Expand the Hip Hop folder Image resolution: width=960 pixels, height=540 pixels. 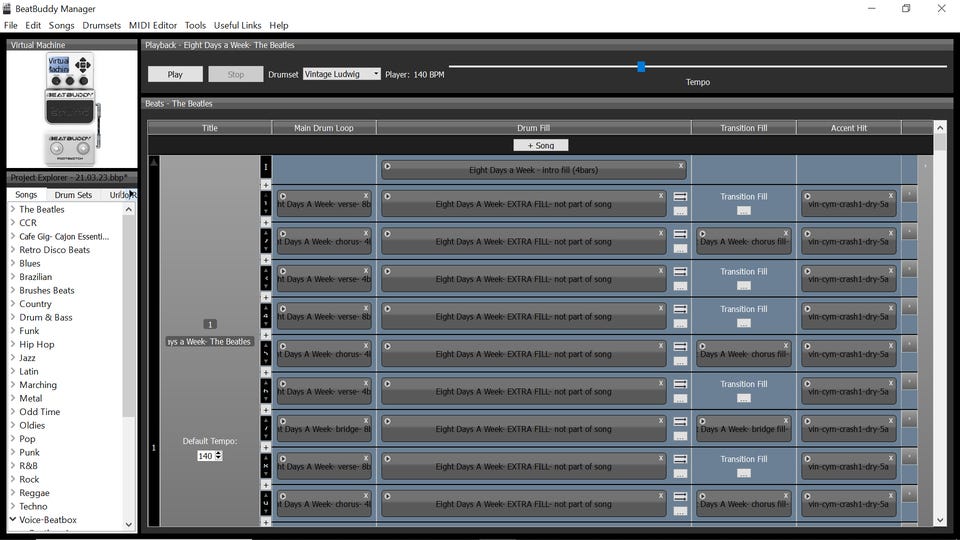pos(13,343)
